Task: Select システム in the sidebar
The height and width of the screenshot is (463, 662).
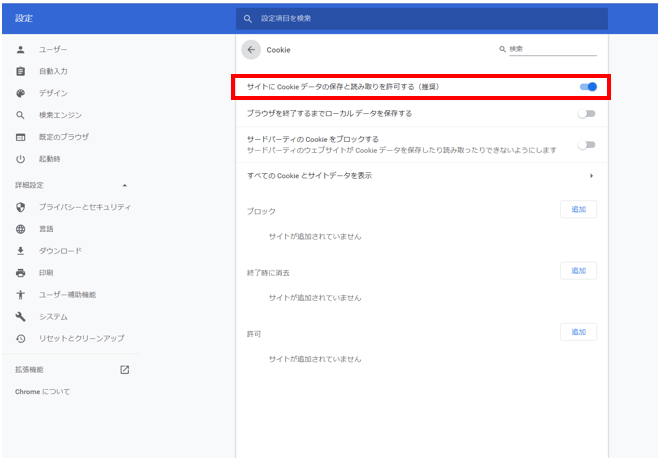Action: pos(53,316)
